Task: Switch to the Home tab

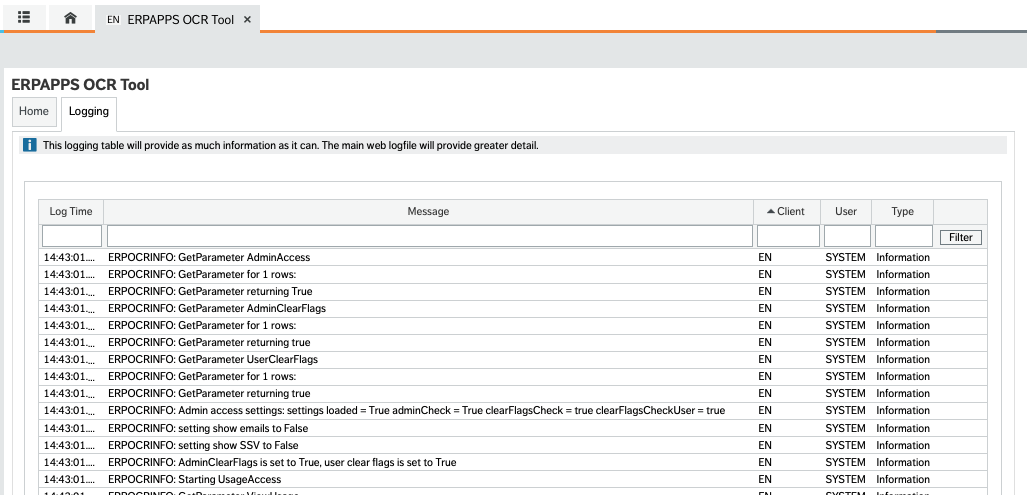Action: coord(34,112)
